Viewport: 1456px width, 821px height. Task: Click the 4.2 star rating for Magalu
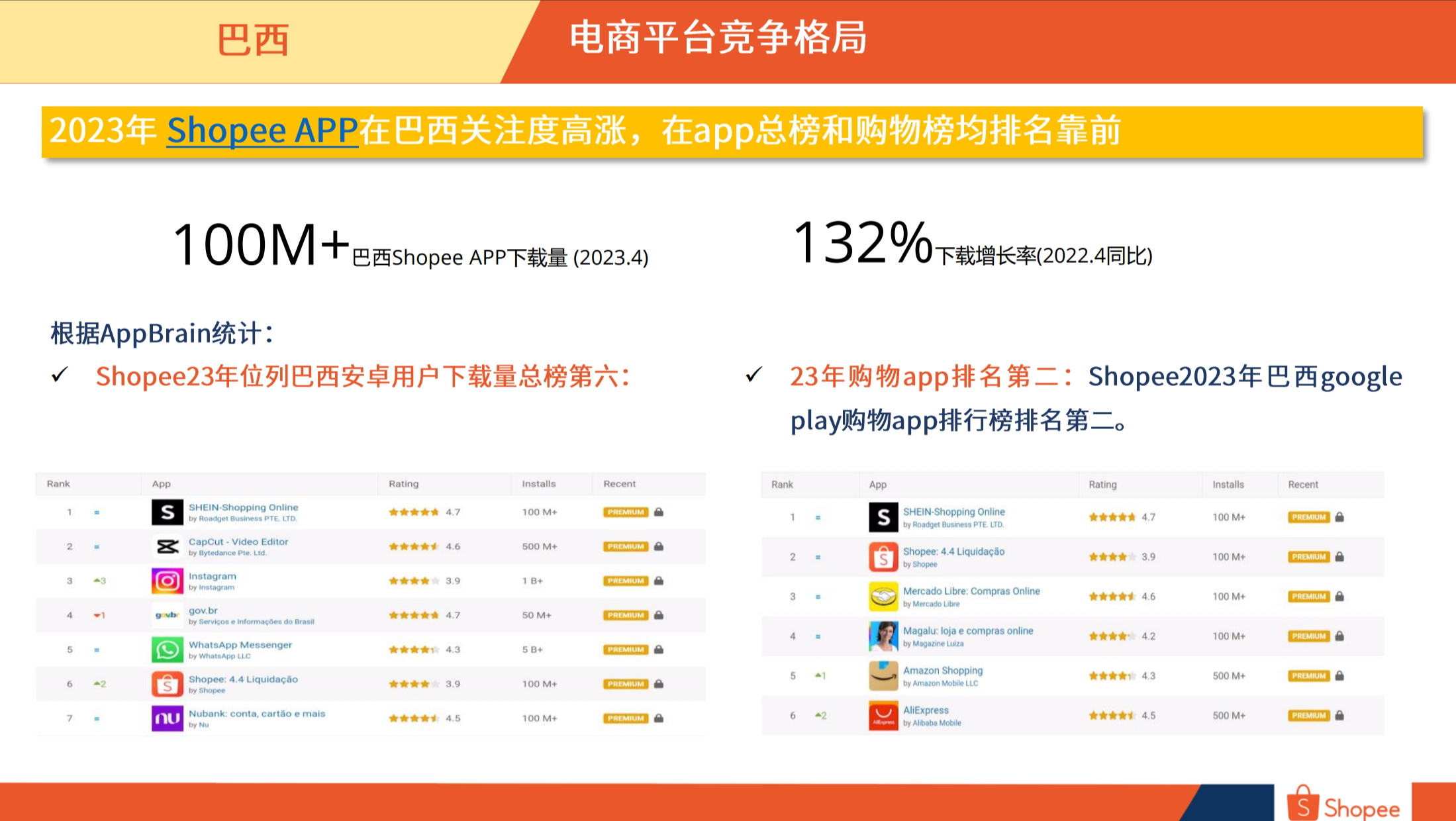[1122, 636]
